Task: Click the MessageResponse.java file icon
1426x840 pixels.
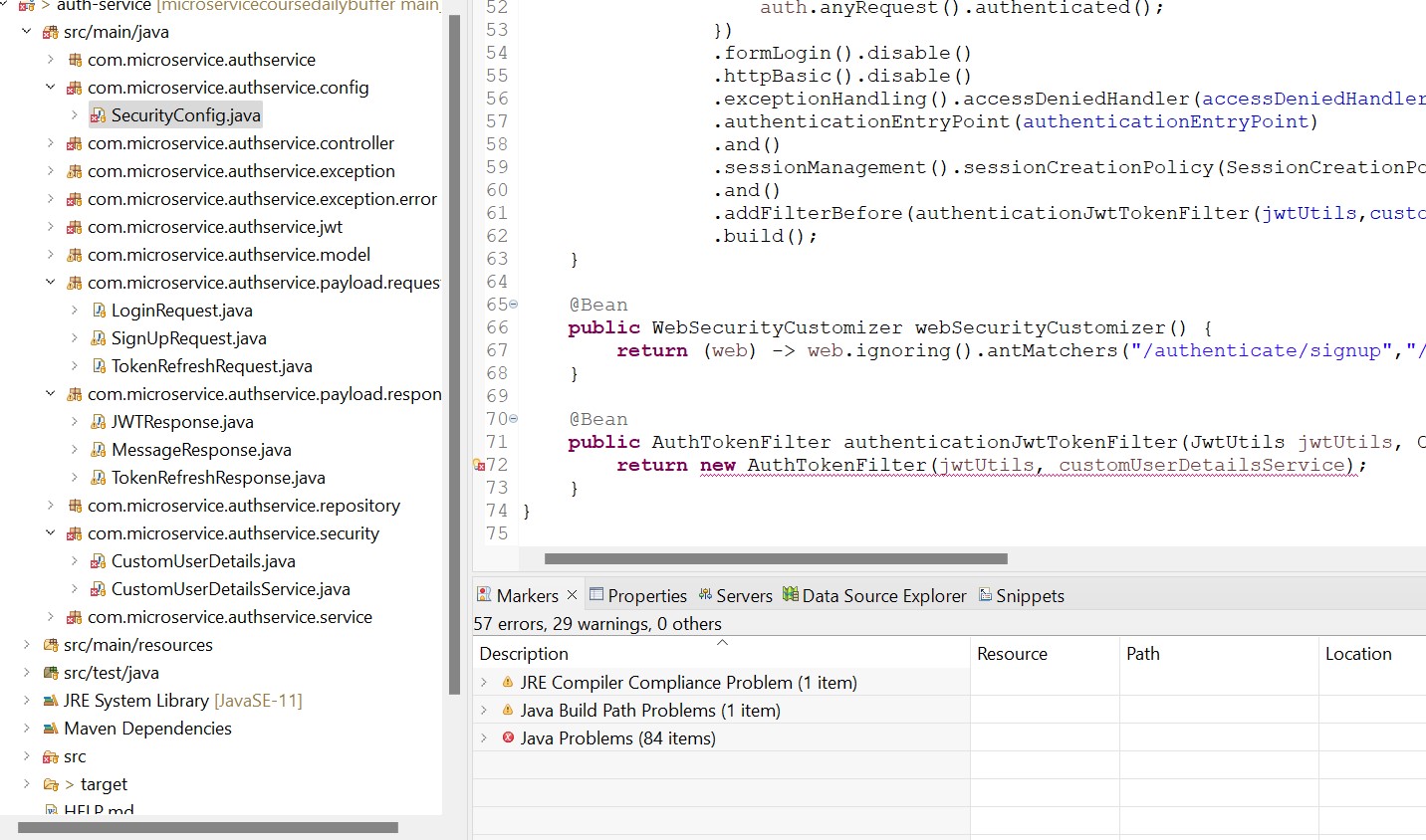Action: coord(99,450)
